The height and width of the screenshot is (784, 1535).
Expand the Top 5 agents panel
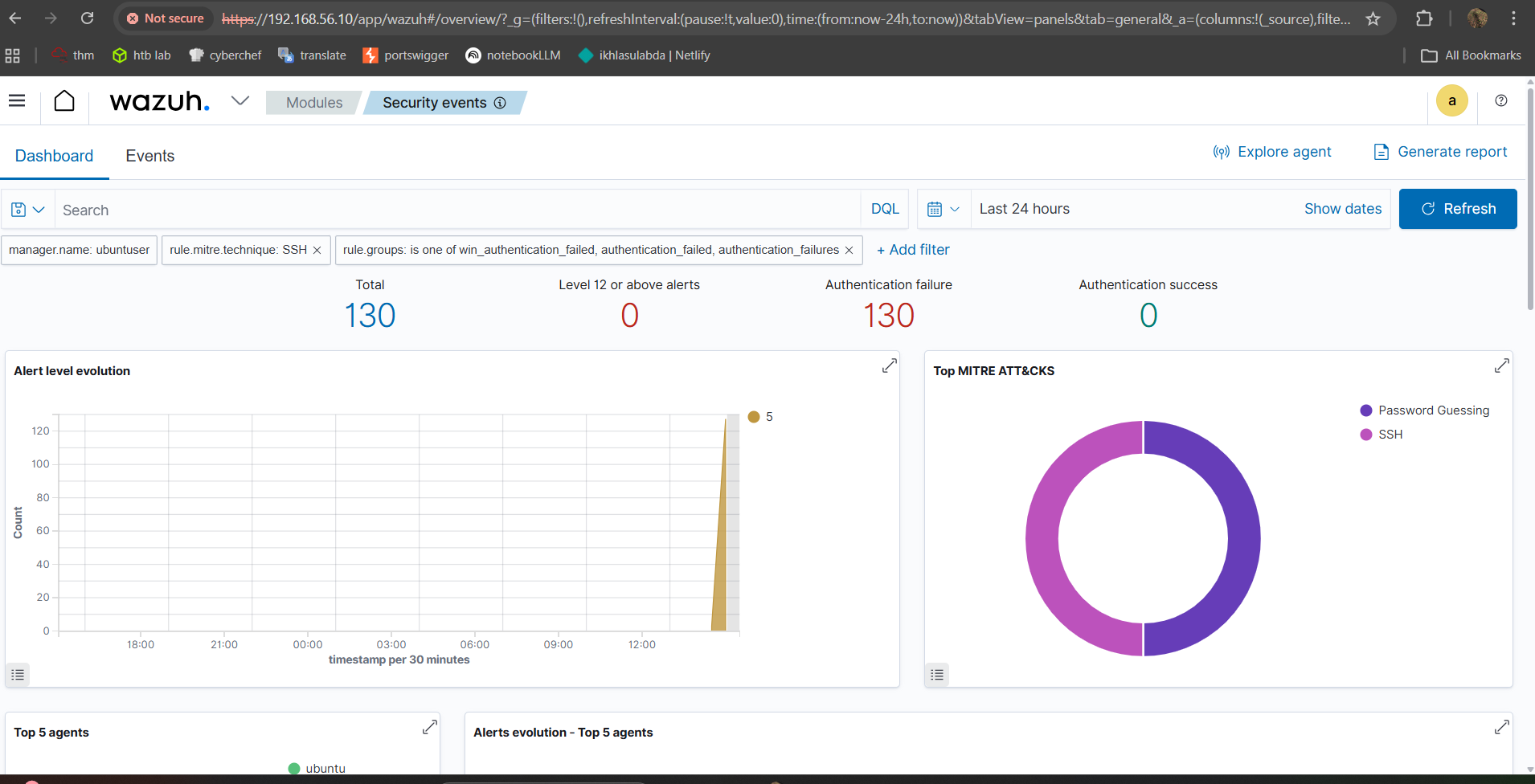(430, 727)
